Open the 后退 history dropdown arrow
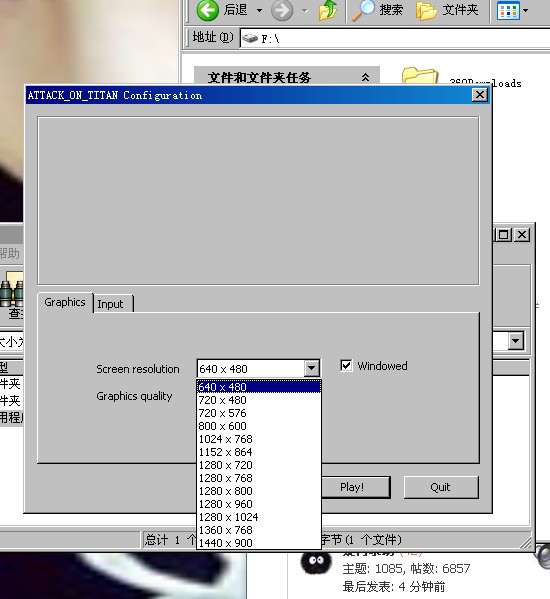The image size is (550, 599). (259, 10)
